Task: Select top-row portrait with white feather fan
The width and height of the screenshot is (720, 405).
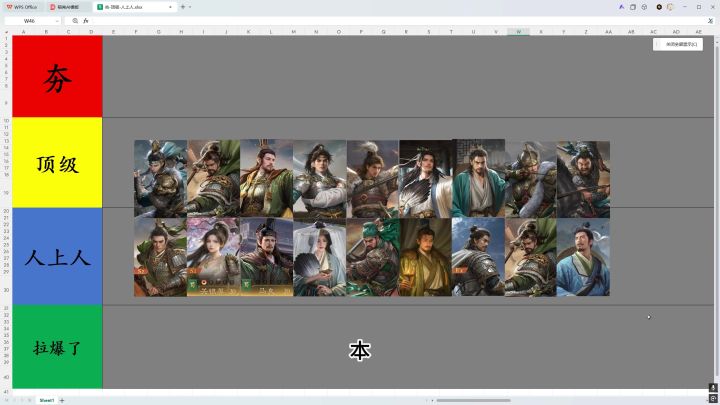Action: [x=425, y=179]
